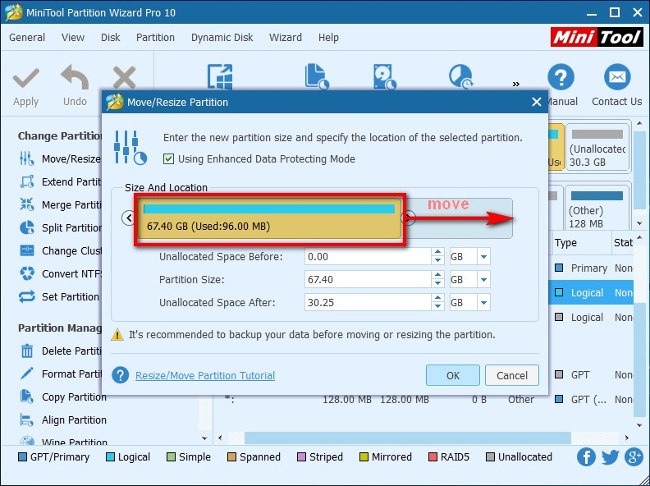The width and height of the screenshot is (650, 486).
Task: Select Move/Resize icon in sidebar
Action: coord(27,159)
